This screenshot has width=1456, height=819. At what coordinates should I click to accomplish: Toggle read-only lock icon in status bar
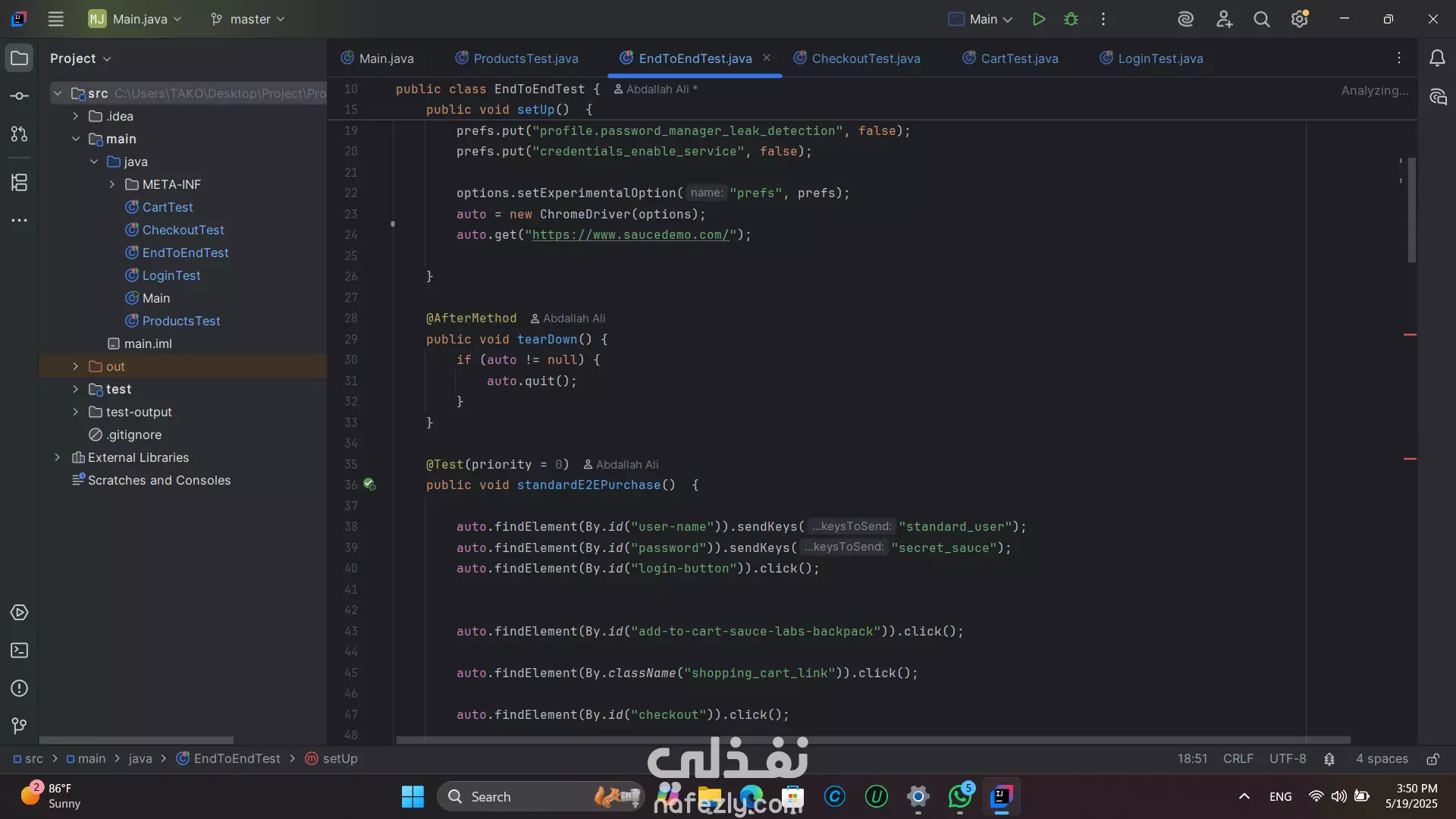tap(1432, 759)
